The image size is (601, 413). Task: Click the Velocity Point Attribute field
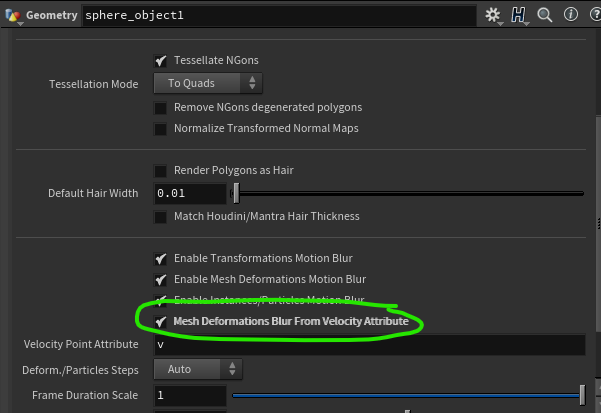coord(368,344)
